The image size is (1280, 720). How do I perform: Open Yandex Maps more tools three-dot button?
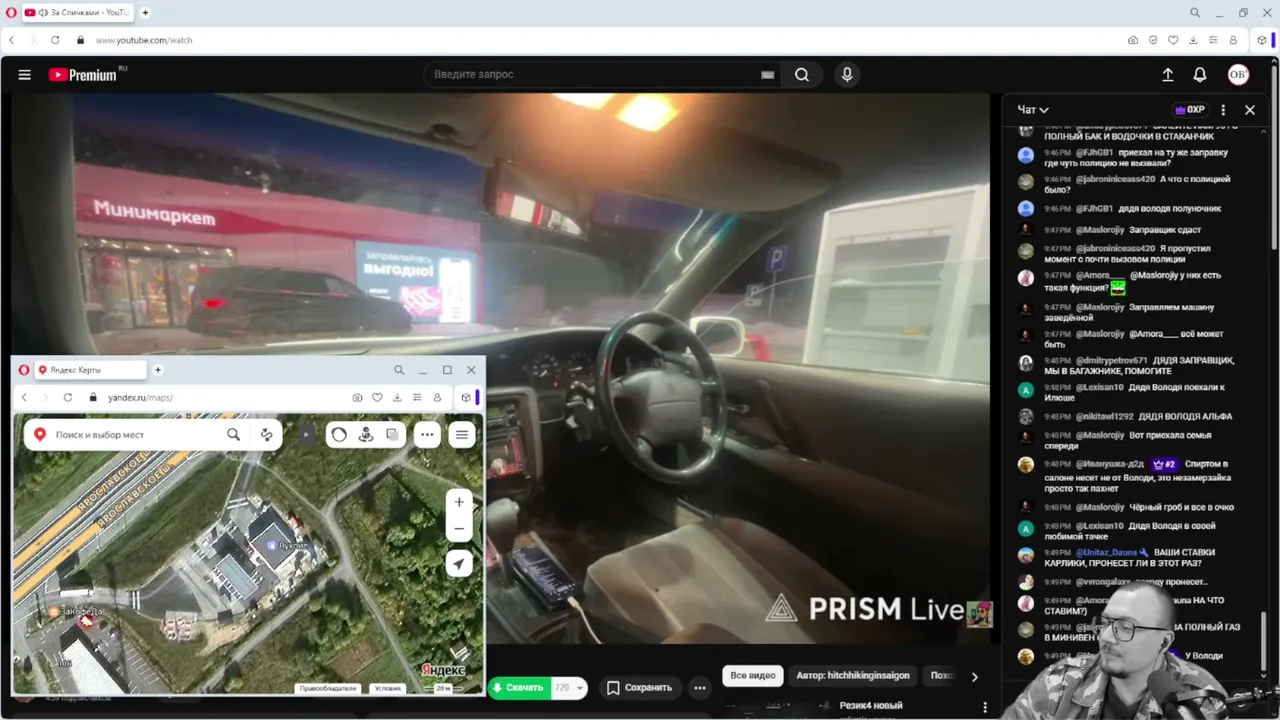tap(427, 435)
